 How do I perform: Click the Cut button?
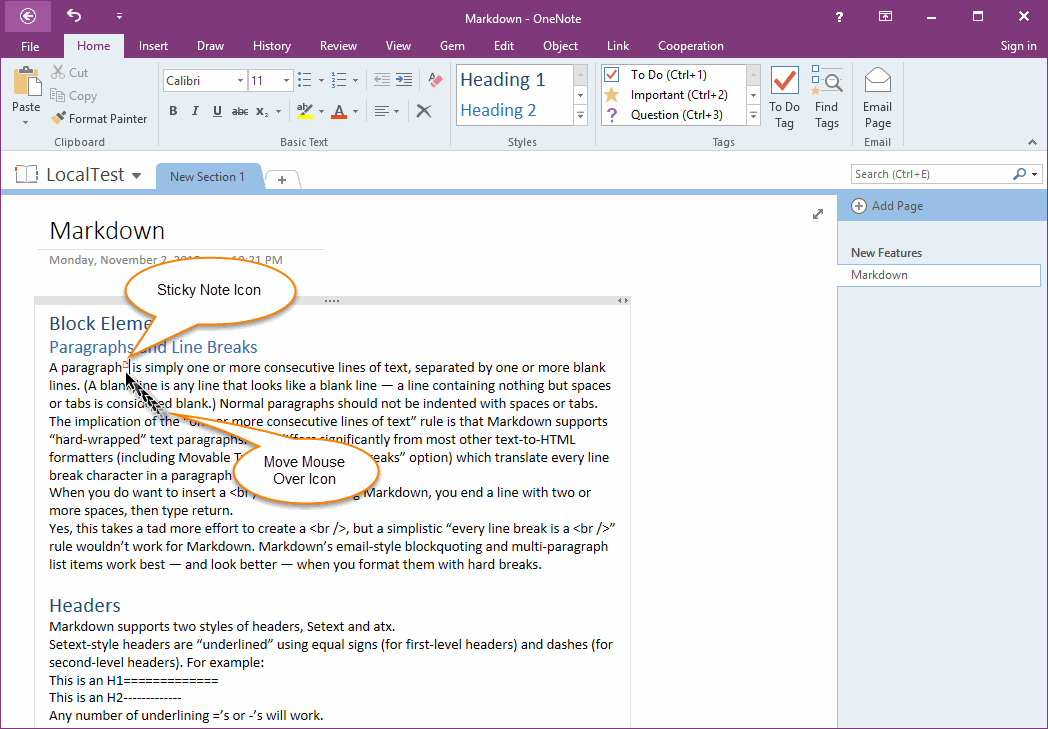click(70, 72)
